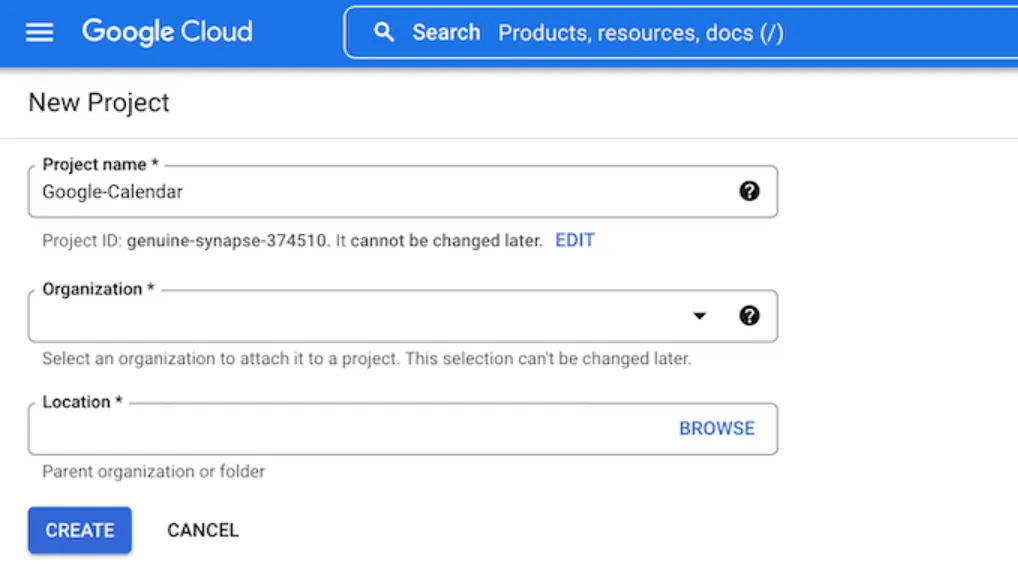Open help icon for Organization
Viewport: 1018px width, 571px height.
pos(749,316)
